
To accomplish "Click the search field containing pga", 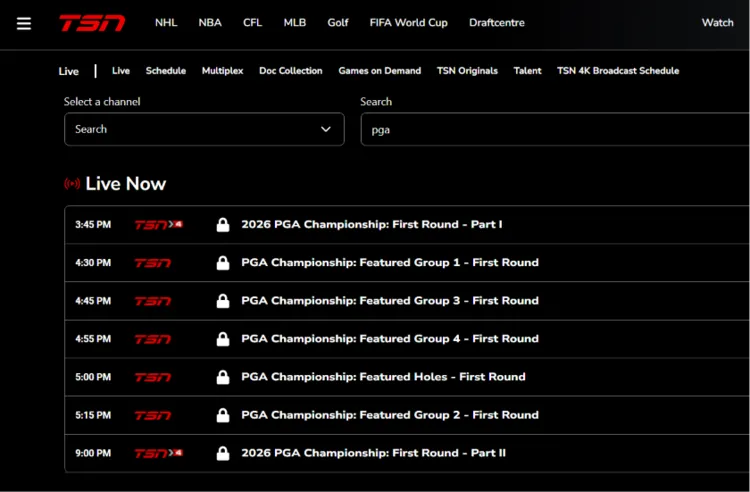I will tap(555, 129).
